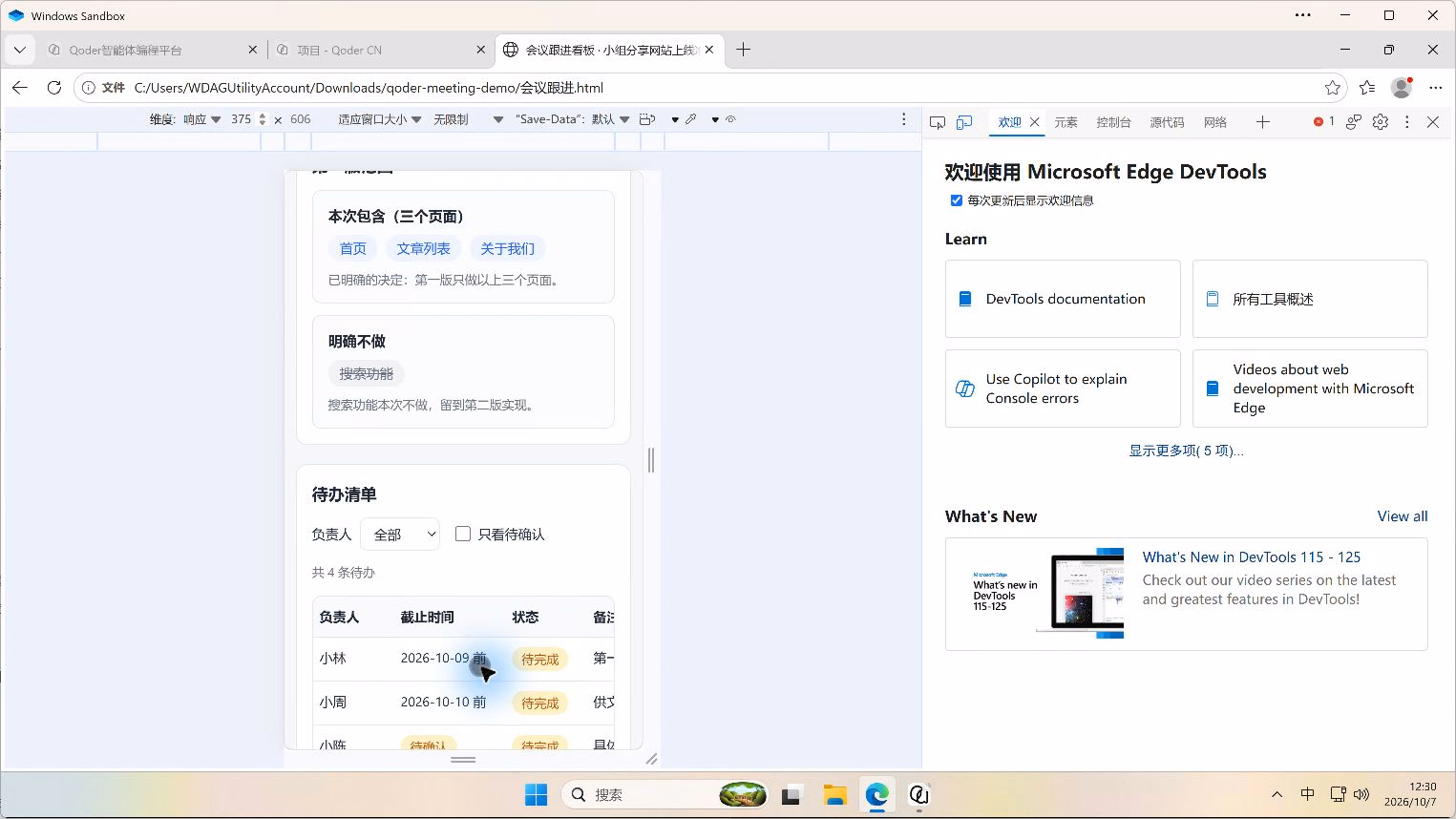
Task: Open the 无限制 throttling dropdown
Action: [468, 119]
